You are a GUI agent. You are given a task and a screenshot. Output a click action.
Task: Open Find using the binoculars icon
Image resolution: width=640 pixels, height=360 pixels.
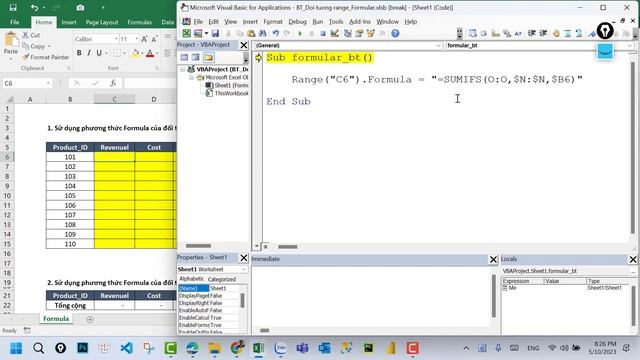(262, 33)
